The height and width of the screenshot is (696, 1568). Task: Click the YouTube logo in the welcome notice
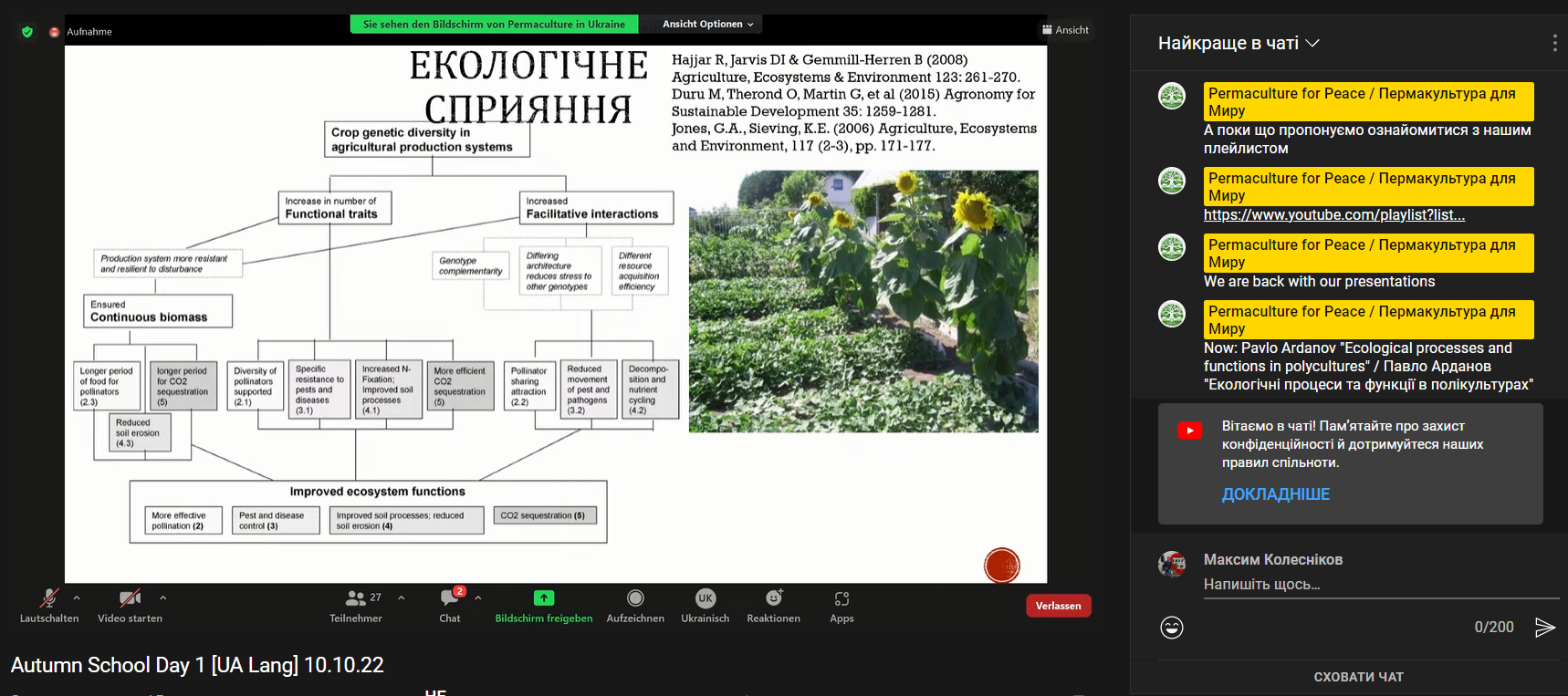pyautogui.click(x=1190, y=431)
